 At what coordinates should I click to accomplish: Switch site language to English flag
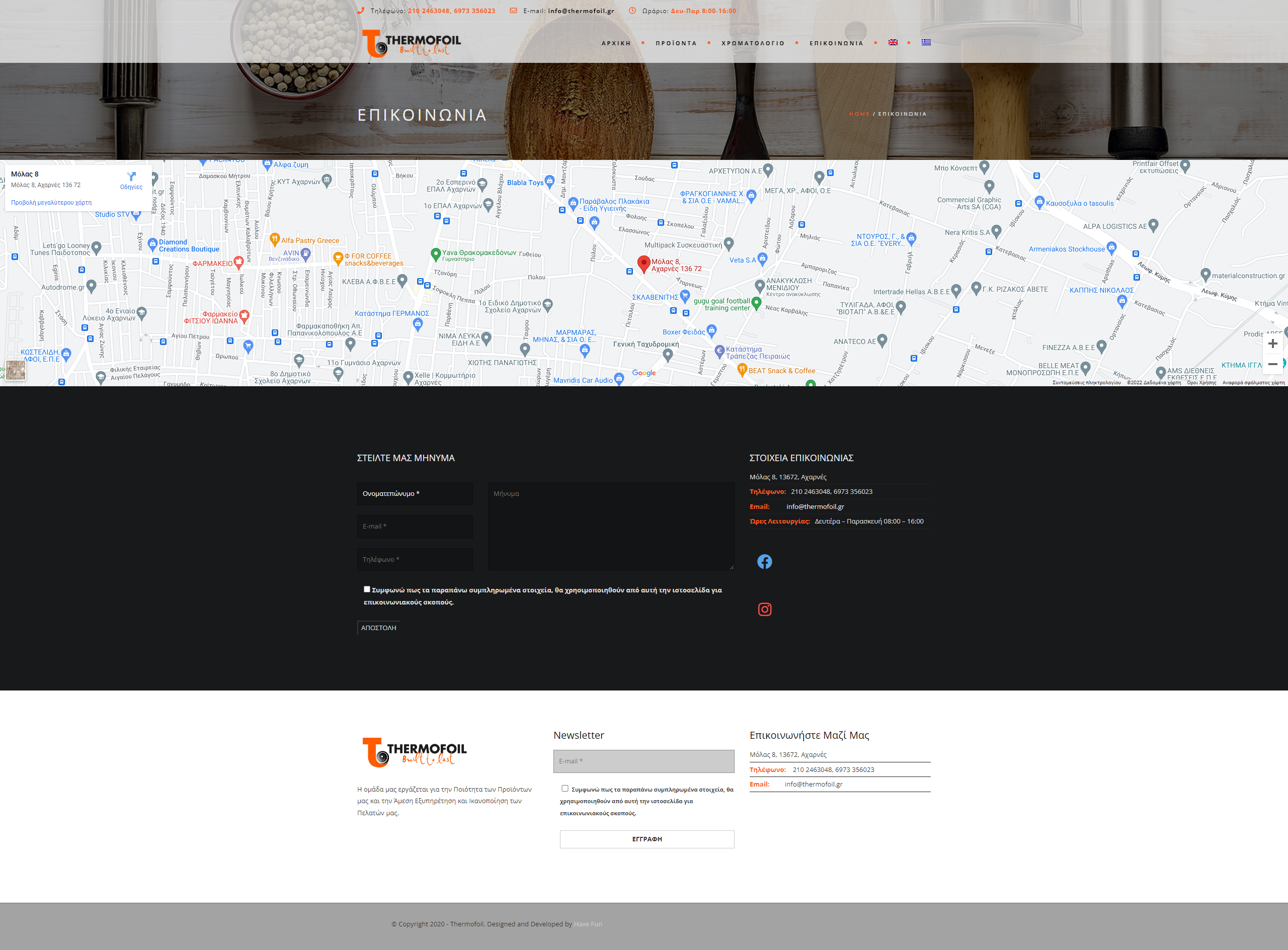coord(892,43)
